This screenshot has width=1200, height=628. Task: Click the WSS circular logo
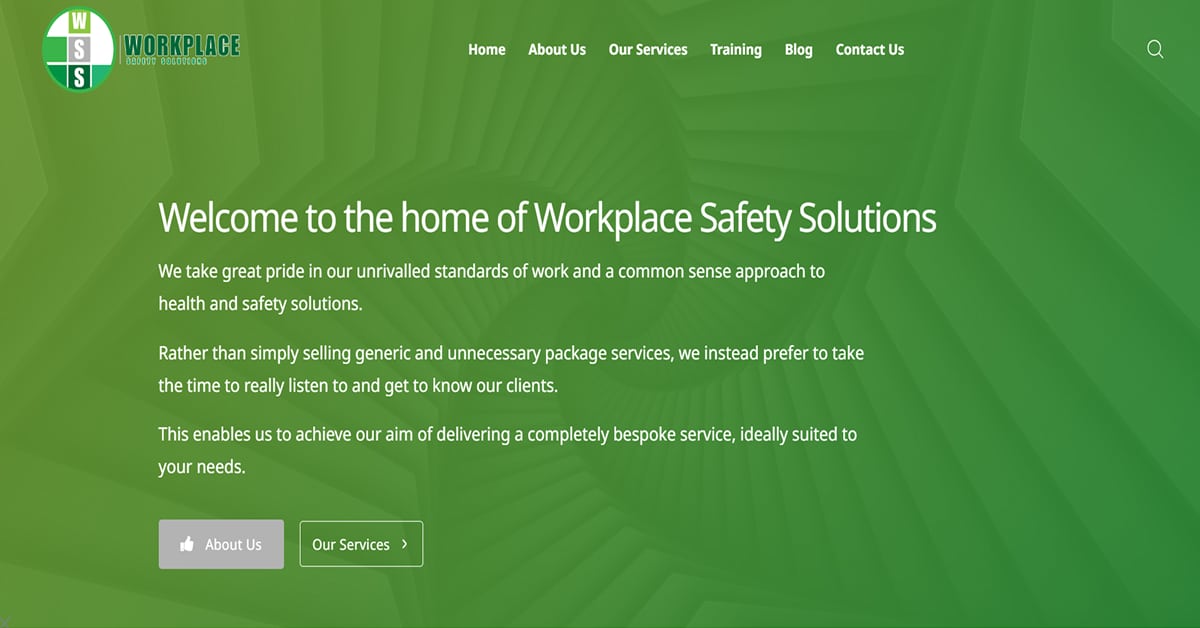tap(80, 49)
